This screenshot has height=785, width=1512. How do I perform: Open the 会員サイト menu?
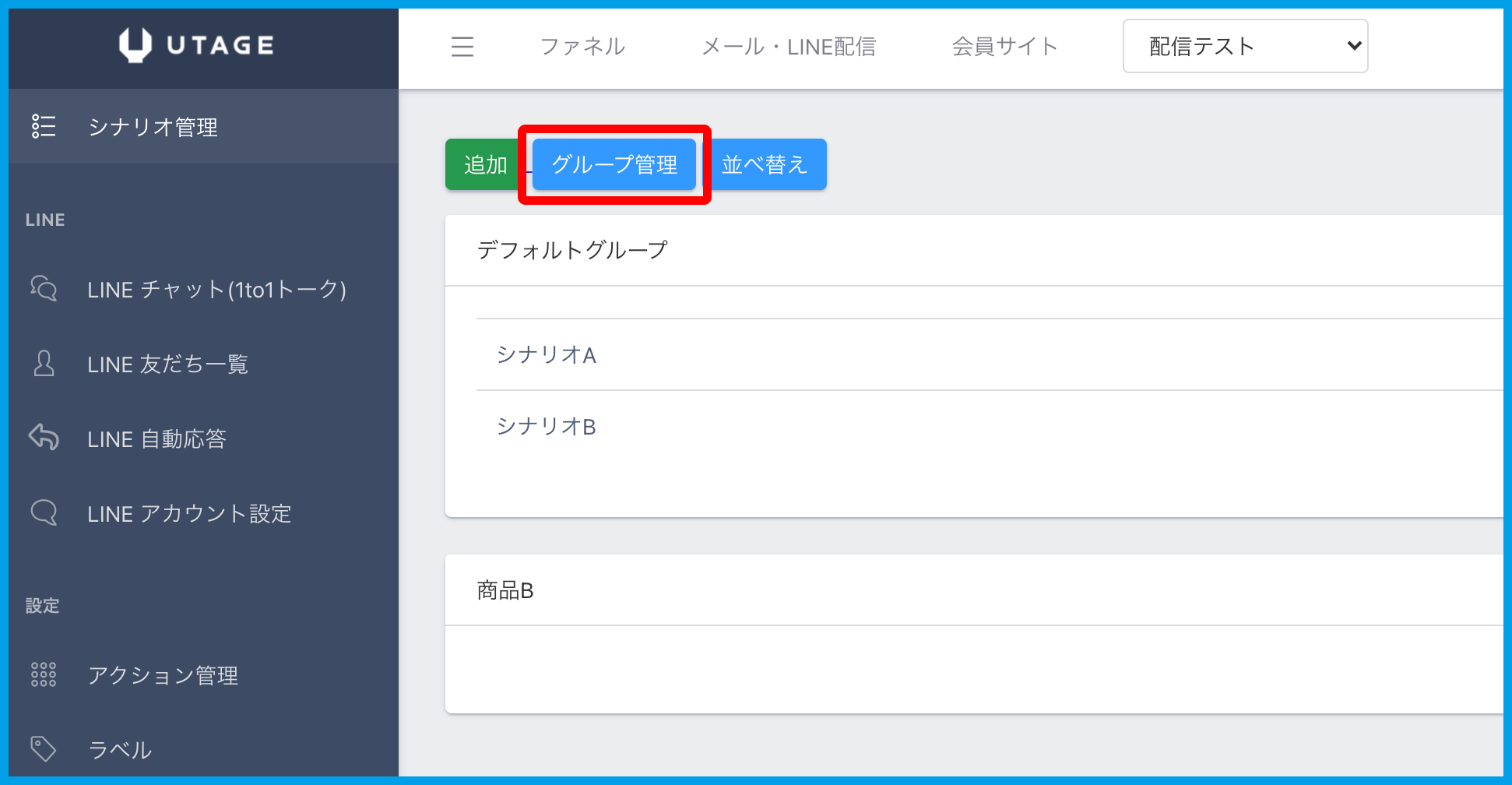(1004, 47)
